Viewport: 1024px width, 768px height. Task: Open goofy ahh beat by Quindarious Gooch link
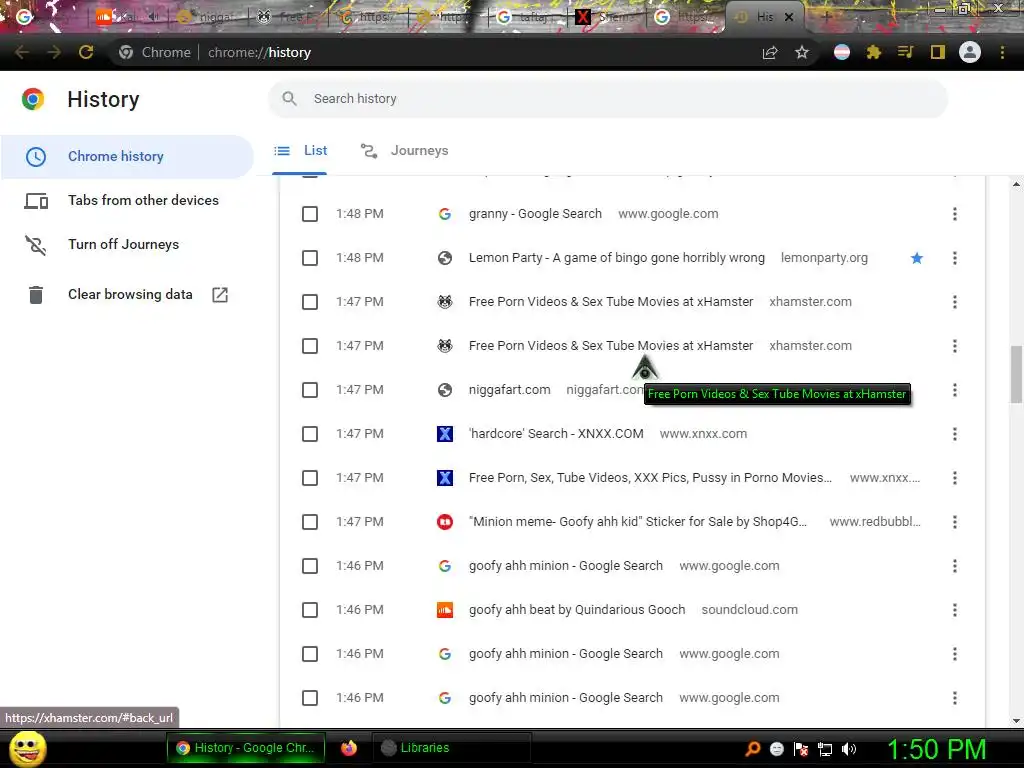click(577, 610)
